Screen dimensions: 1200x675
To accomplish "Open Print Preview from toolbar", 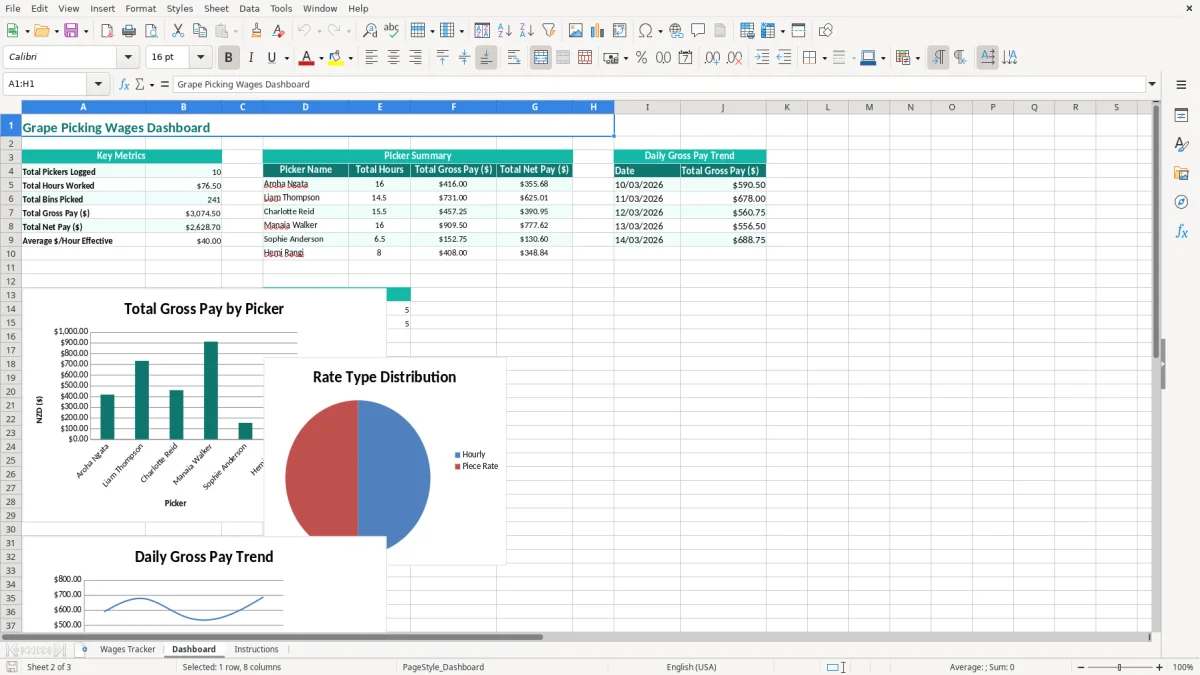I will (x=151, y=31).
